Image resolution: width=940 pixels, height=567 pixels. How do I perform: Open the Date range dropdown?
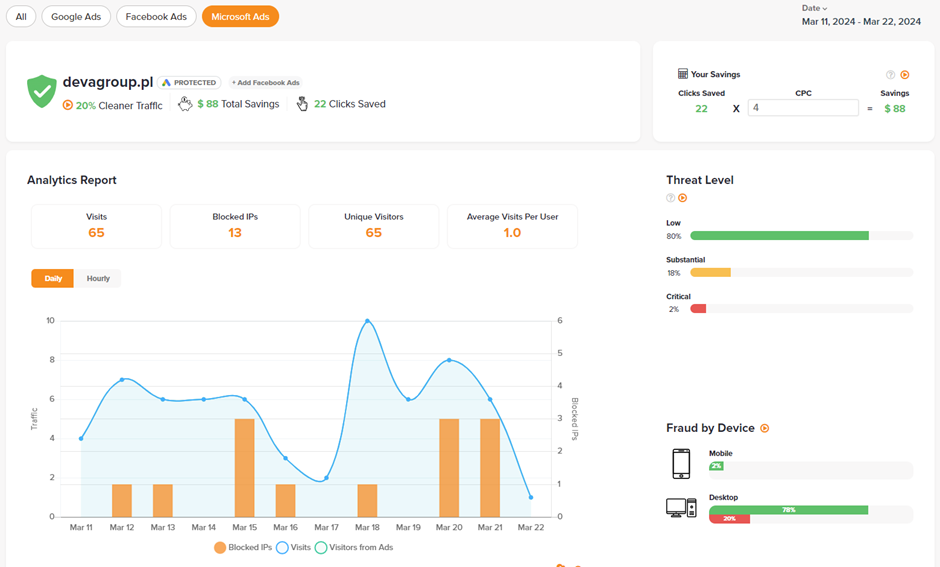(815, 8)
